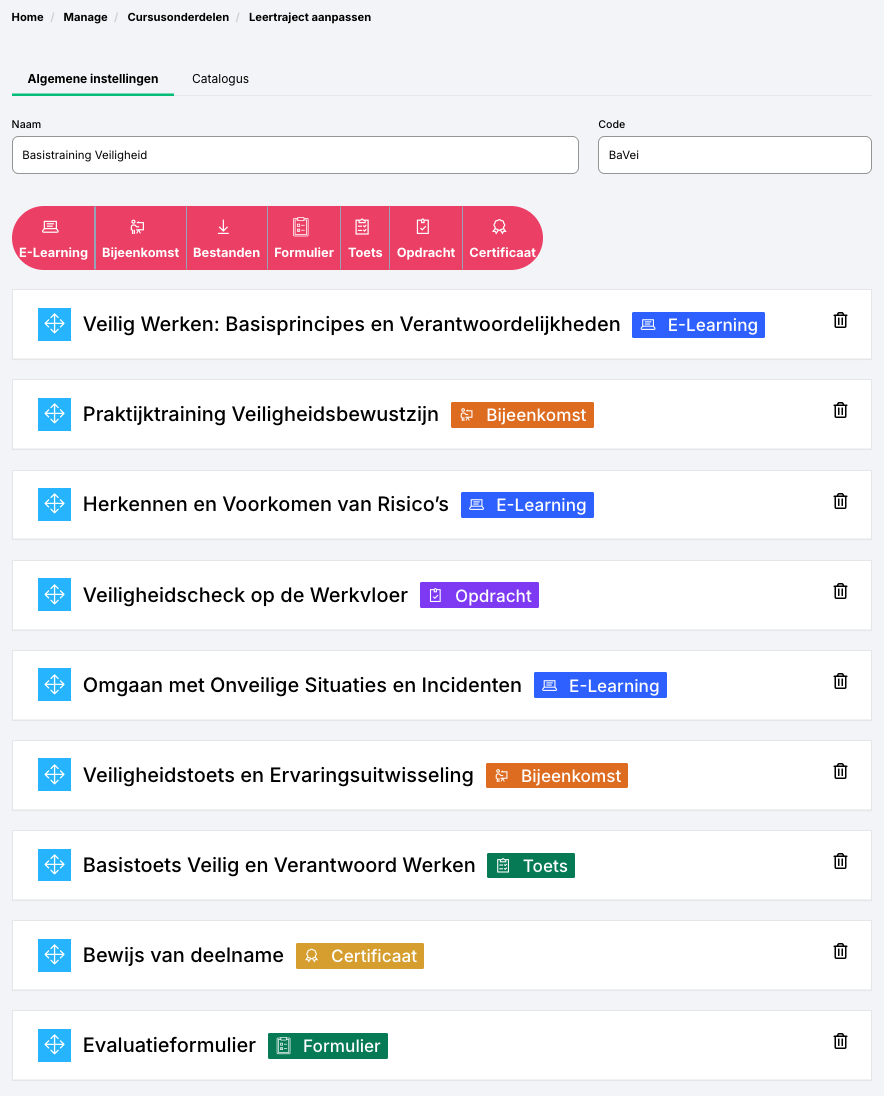Click into the Naam input field
This screenshot has width=884, height=1096.
click(x=295, y=156)
